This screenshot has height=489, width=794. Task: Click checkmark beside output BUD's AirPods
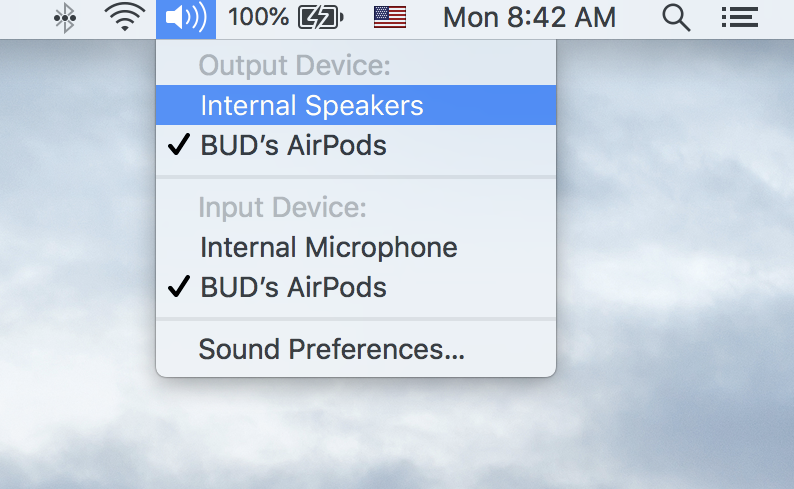pos(179,144)
